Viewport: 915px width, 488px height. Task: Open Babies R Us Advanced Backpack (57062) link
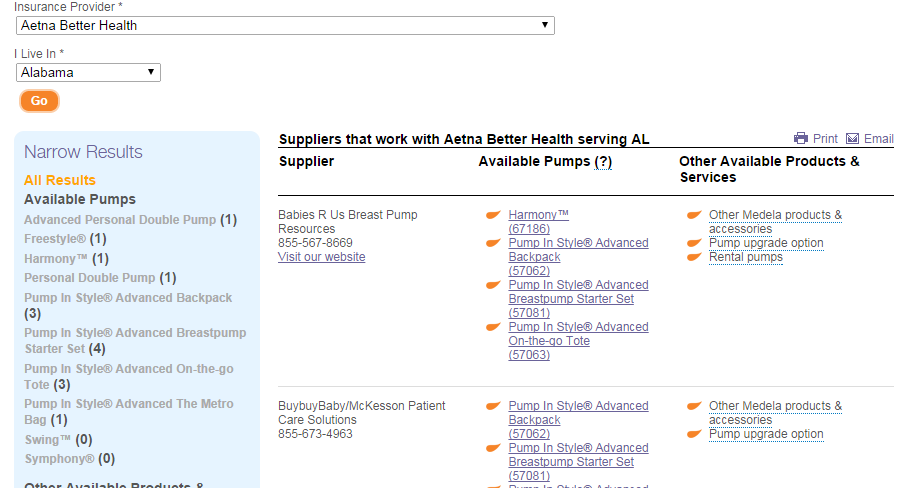(x=578, y=257)
